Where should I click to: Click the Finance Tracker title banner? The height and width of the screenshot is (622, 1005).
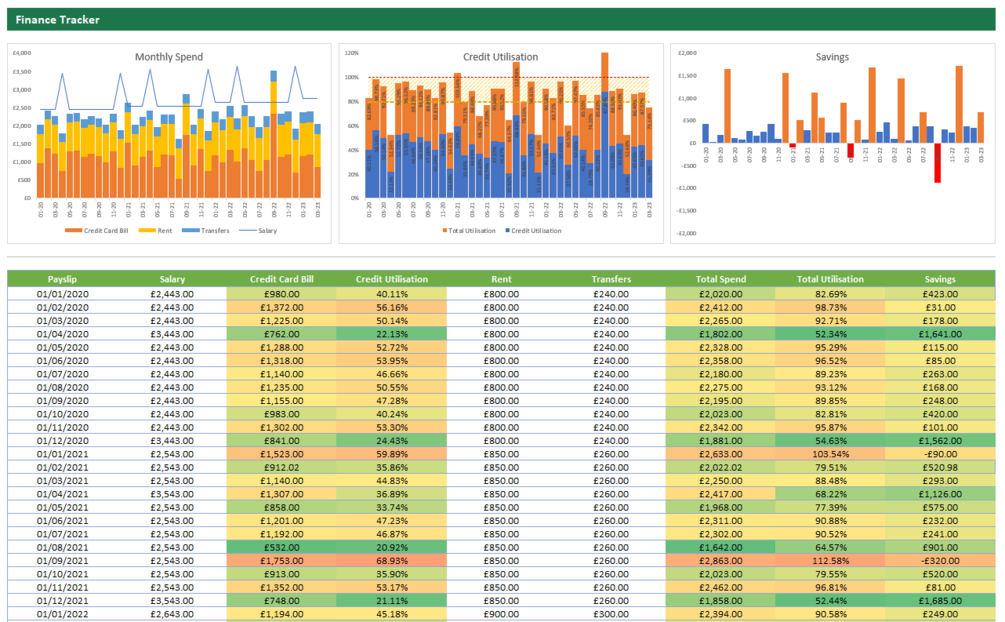click(x=501, y=19)
